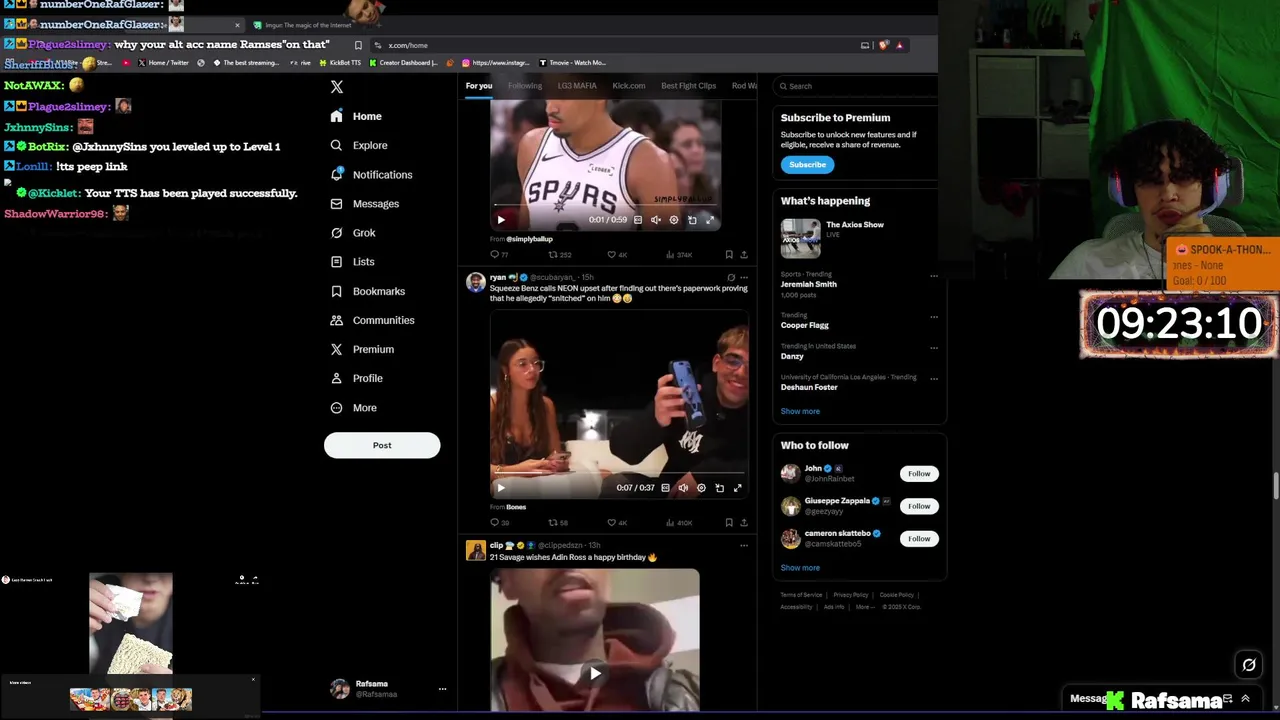Image resolution: width=1280 pixels, height=720 pixels.
Task: Follow John in Who to follow
Action: [x=919, y=474]
